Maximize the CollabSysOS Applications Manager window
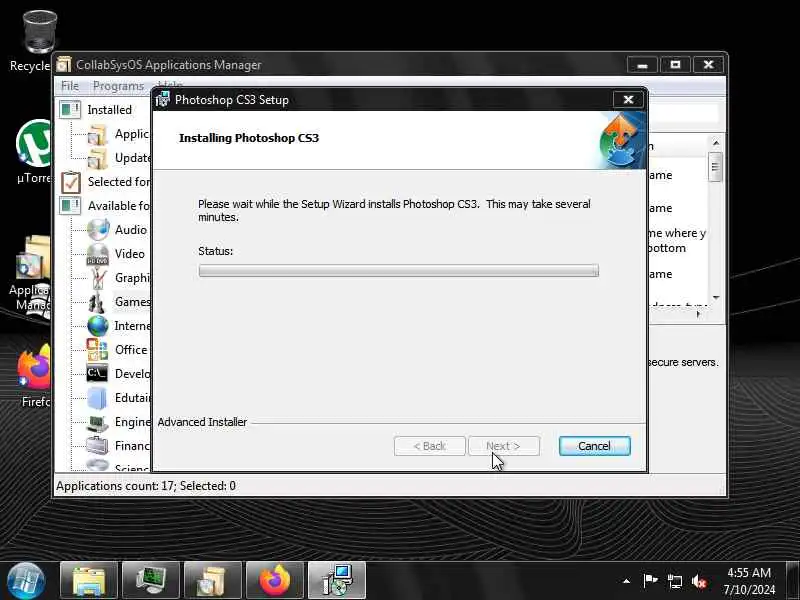This screenshot has width=800, height=600. coord(675,65)
